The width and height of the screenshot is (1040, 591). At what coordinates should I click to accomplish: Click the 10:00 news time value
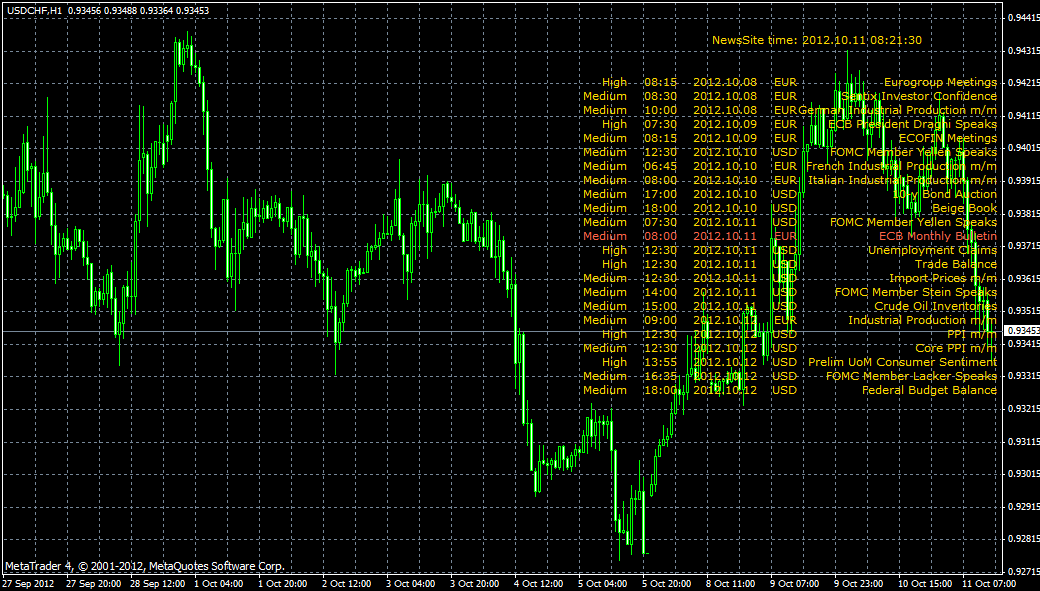coord(661,110)
